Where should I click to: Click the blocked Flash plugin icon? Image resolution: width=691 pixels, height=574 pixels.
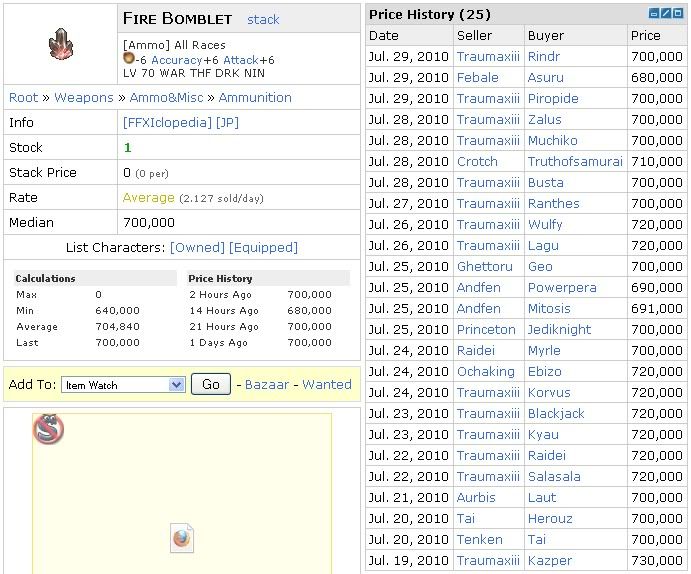(48, 429)
